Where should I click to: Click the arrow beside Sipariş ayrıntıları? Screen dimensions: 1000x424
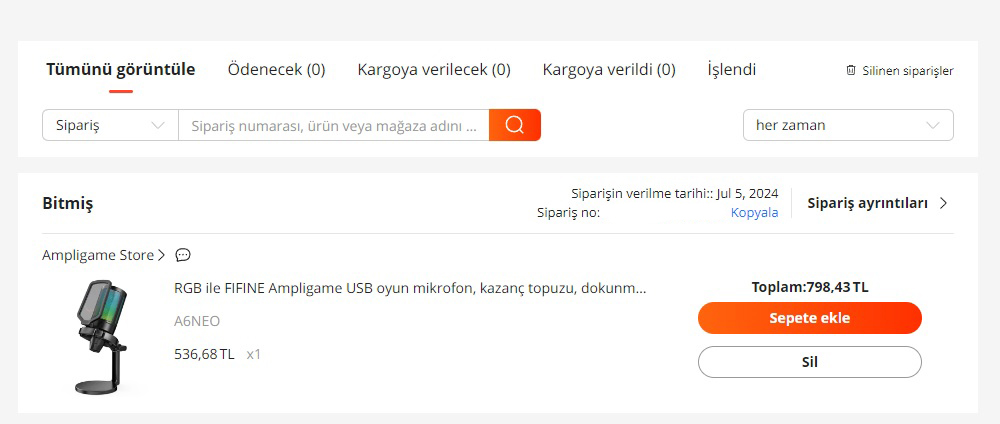coord(943,203)
